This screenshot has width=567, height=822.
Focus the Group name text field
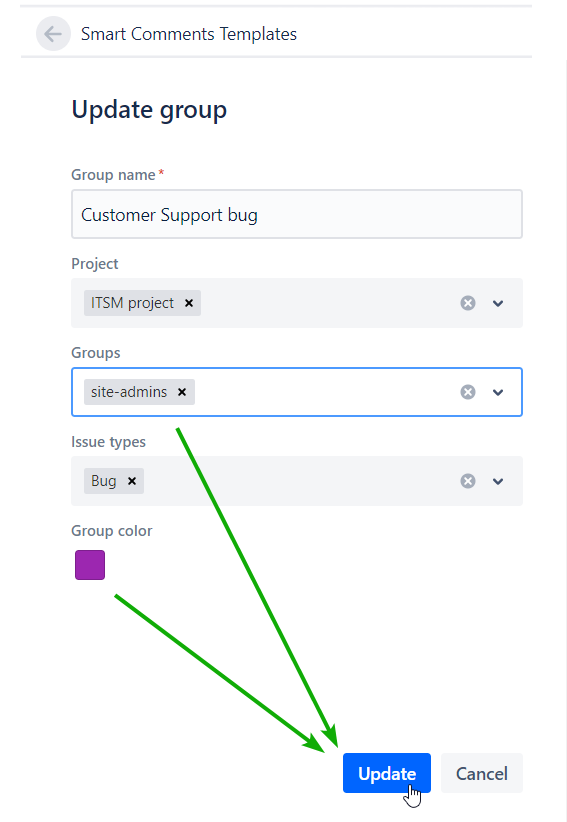pyautogui.click(x=297, y=214)
